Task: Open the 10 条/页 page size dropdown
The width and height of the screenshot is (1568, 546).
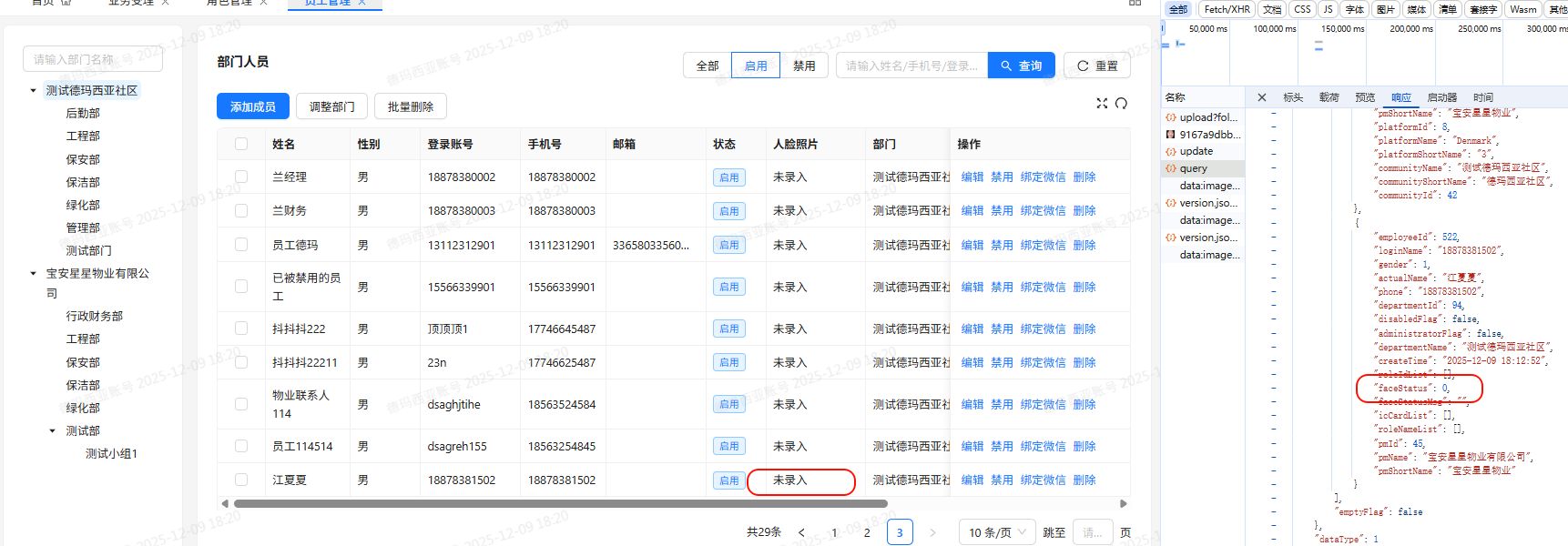Action: pyautogui.click(x=997, y=532)
